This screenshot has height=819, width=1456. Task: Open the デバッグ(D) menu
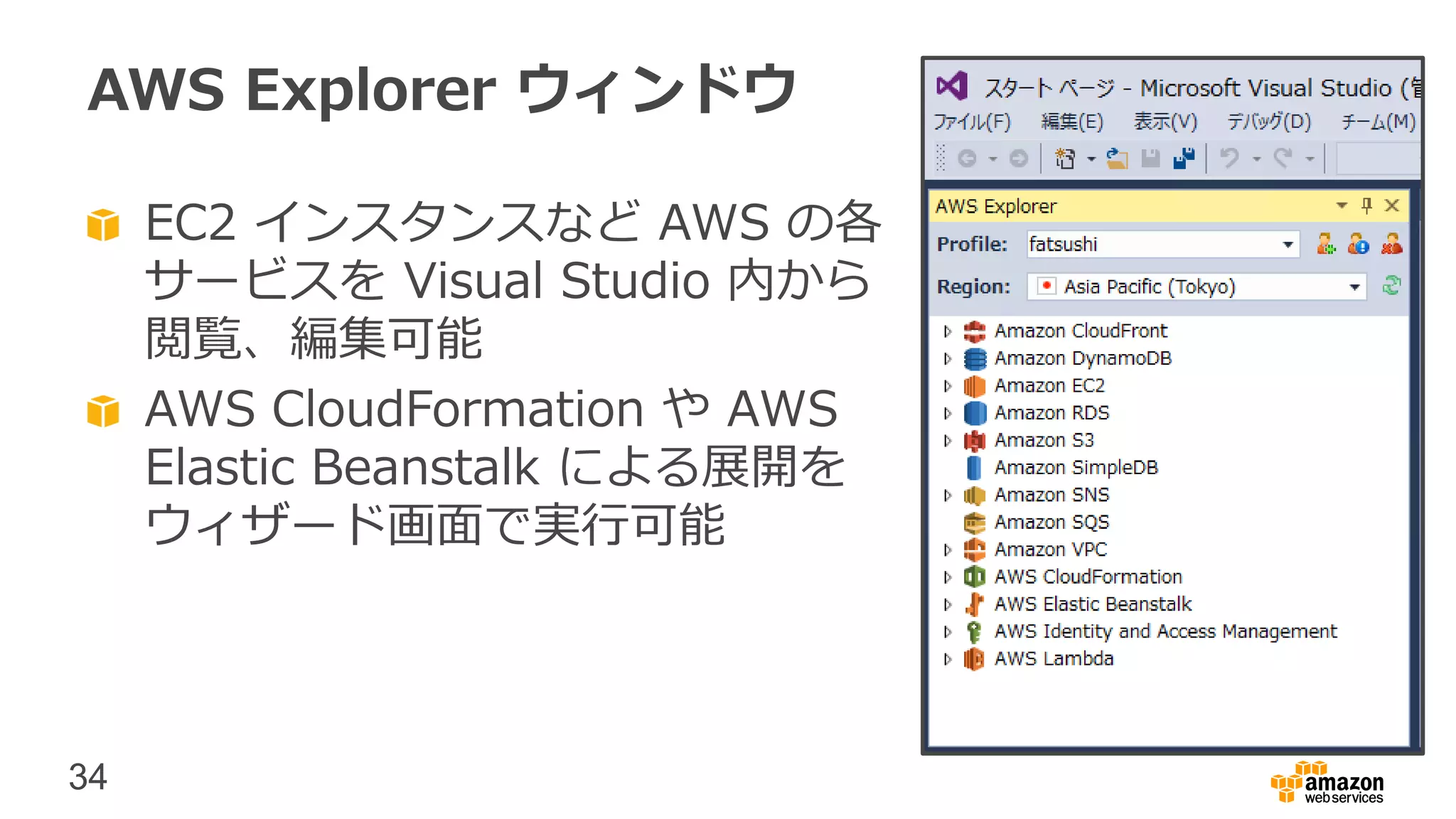click(x=1269, y=122)
